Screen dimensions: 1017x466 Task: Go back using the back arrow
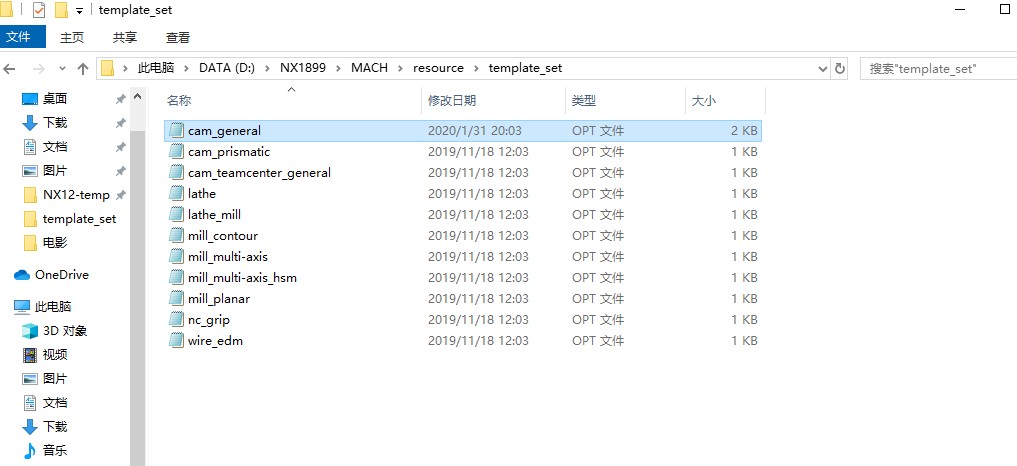(x=11, y=69)
